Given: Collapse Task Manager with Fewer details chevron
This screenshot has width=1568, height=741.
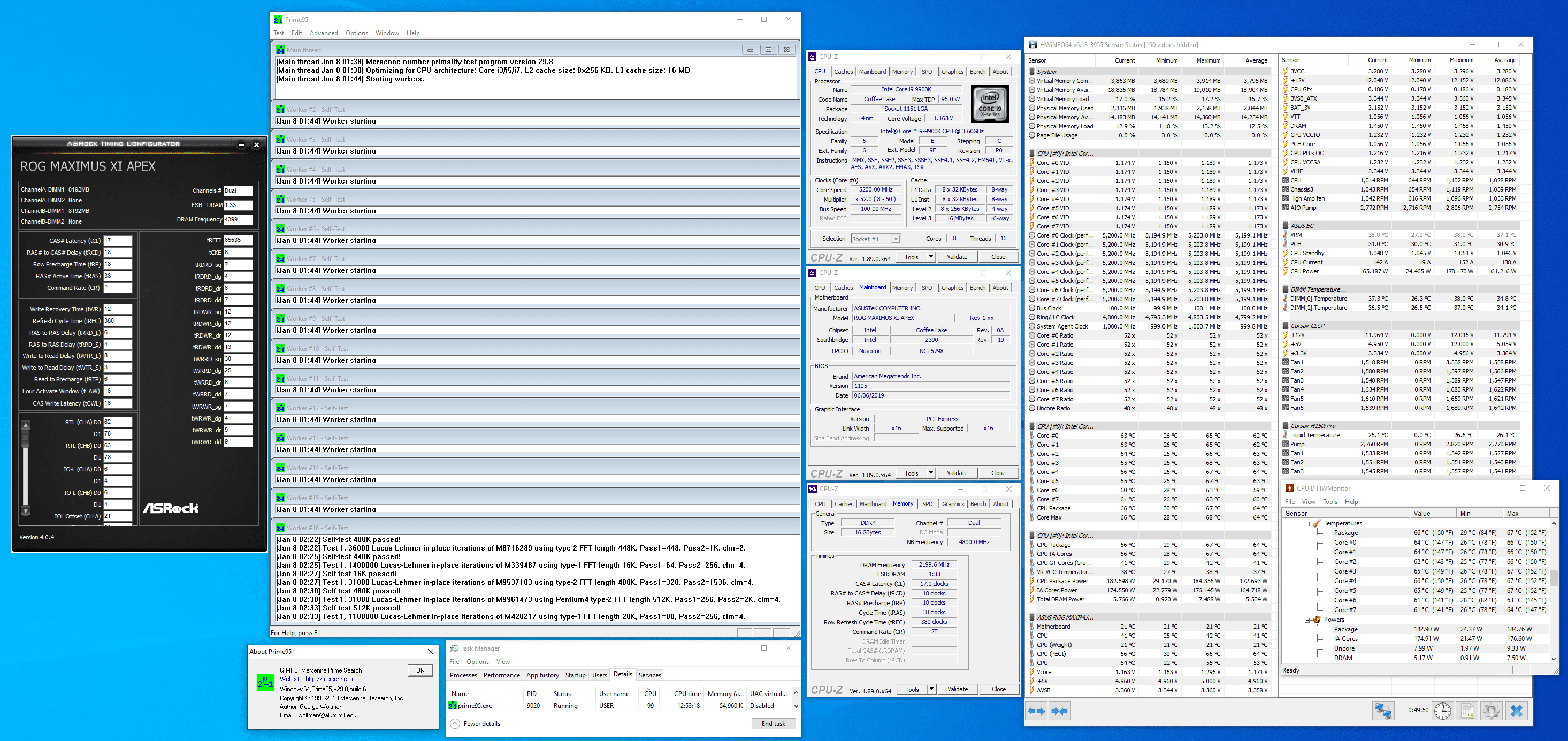Looking at the screenshot, I should 455,724.
